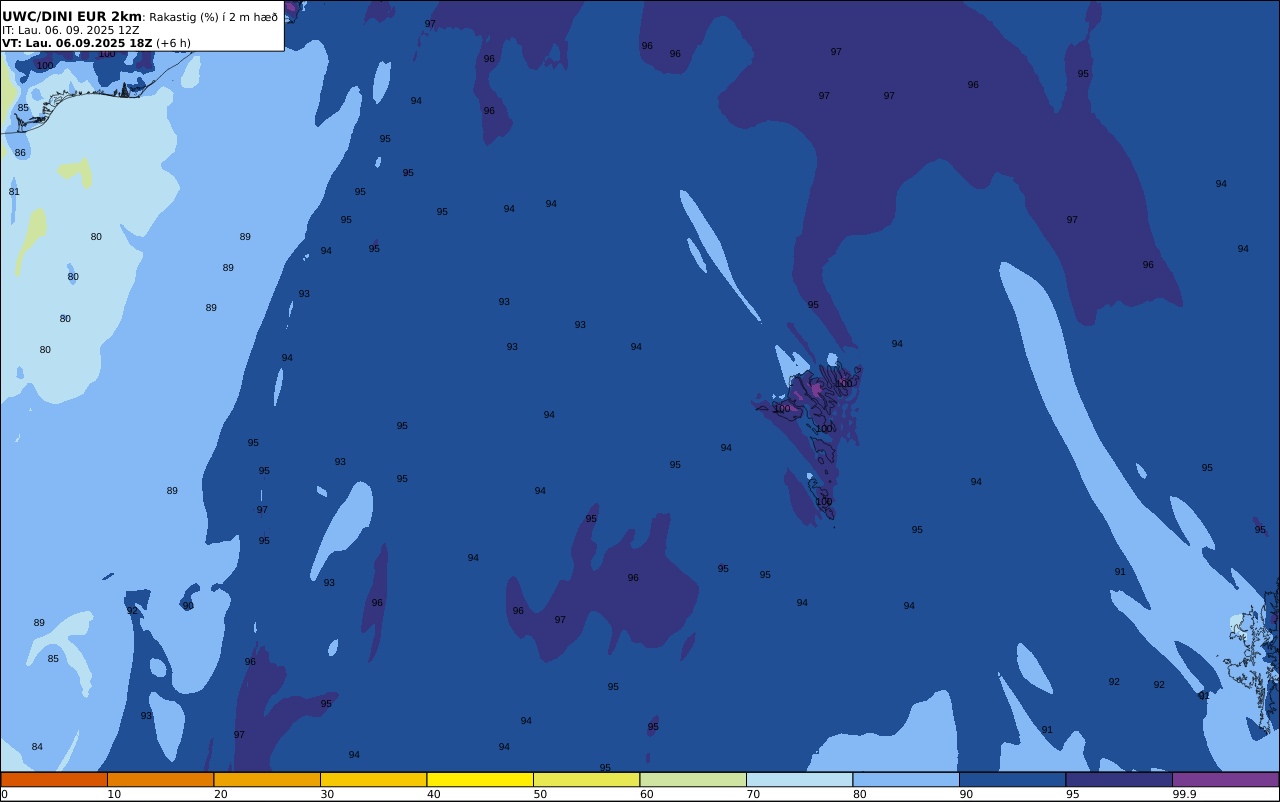Click the '40' legend tick label

coord(434,794)
